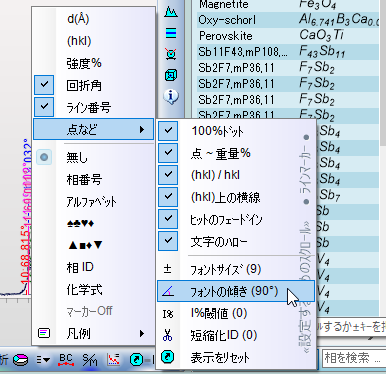Toggle (hkl)上の横線 option

(236, 197)
